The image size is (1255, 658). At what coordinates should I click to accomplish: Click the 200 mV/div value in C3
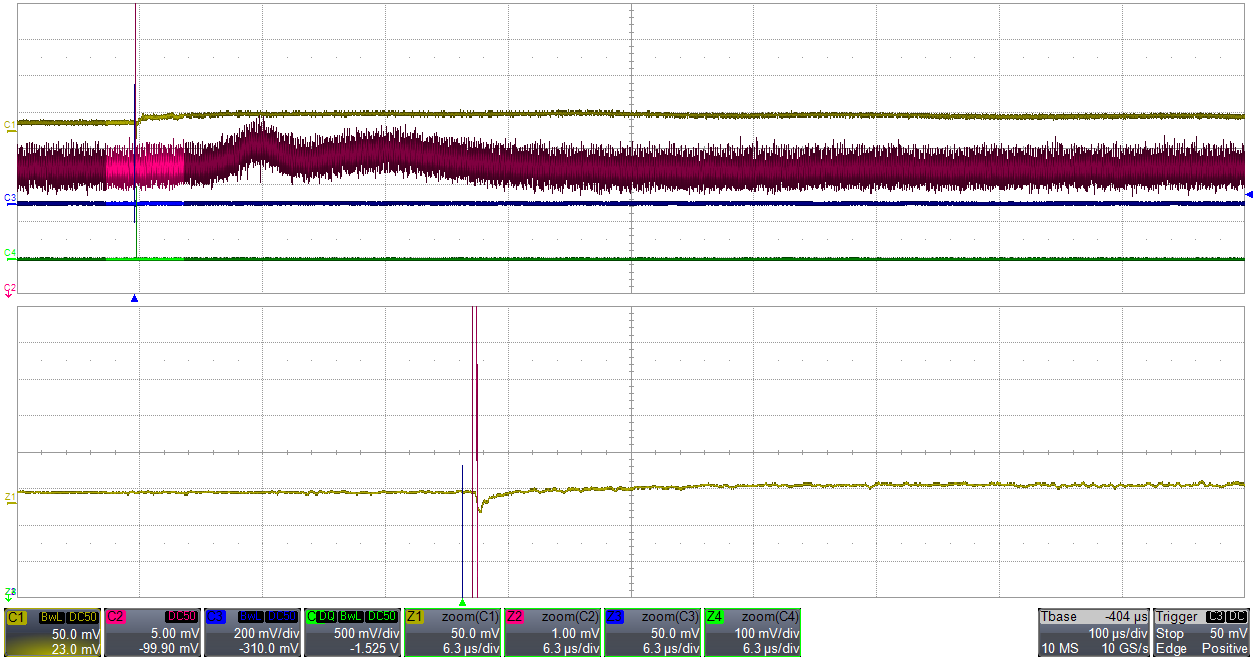267,634
